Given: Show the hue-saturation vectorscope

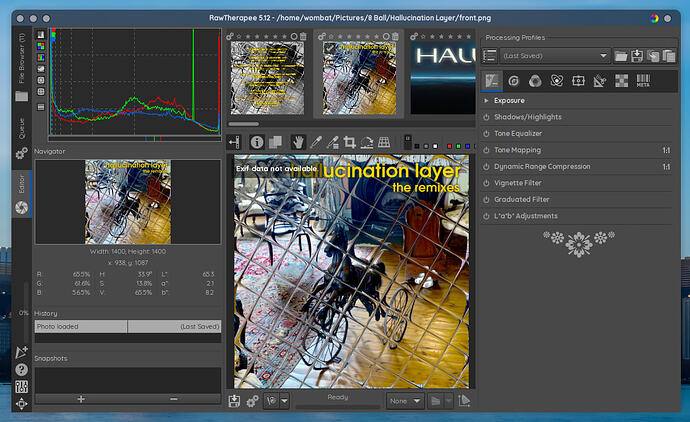Looking at the screenshot, I should pos(40,80).
